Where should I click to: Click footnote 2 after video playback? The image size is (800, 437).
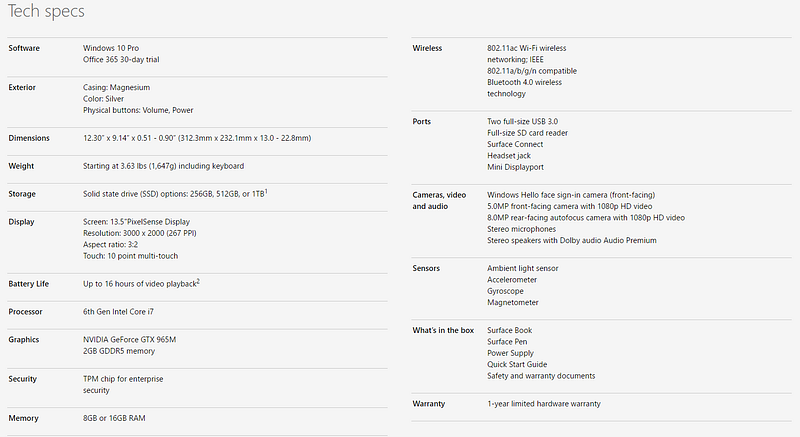pyautogui.click(x=199, y=281)
